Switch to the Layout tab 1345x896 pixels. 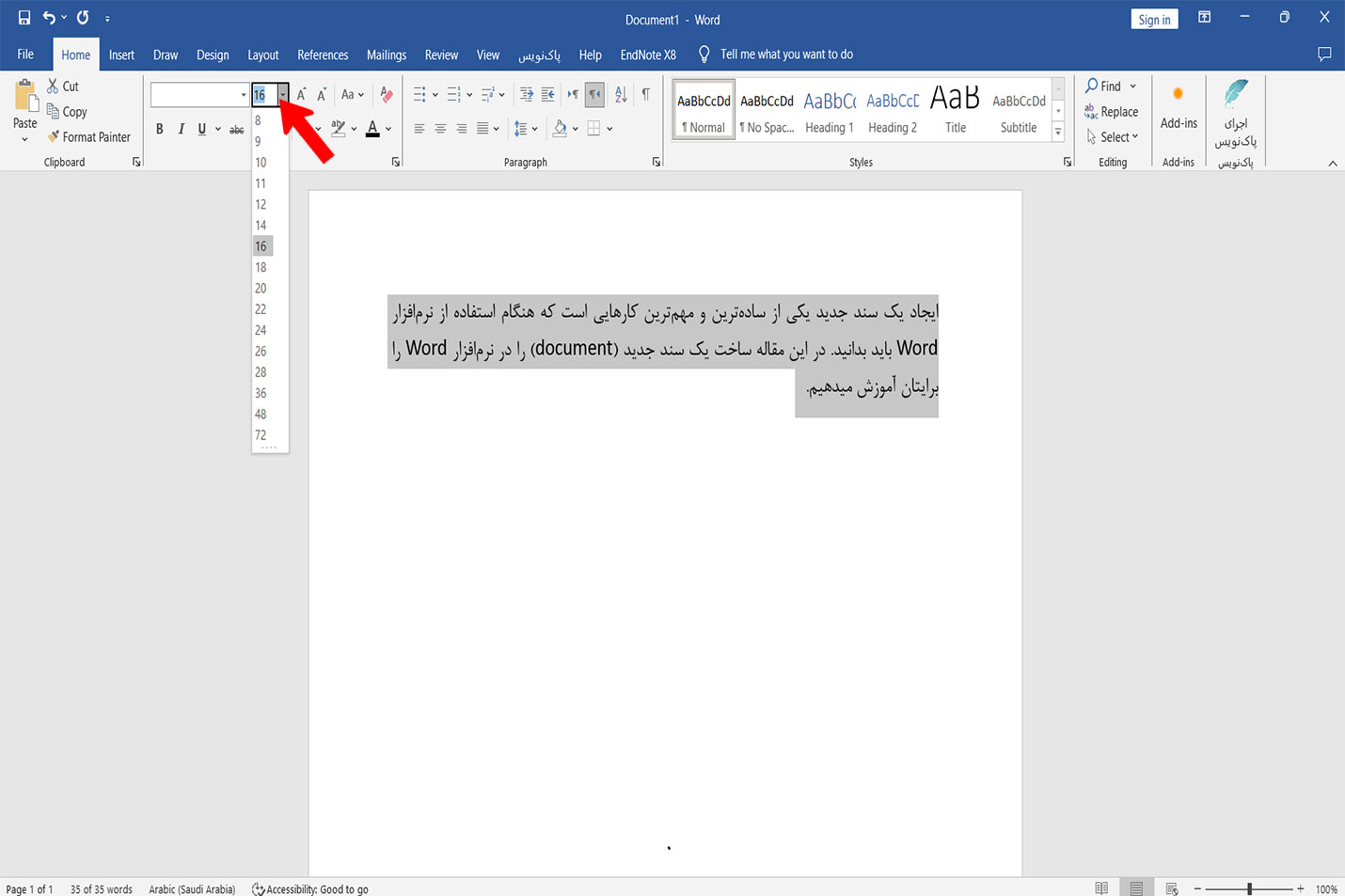coord(263,55)
